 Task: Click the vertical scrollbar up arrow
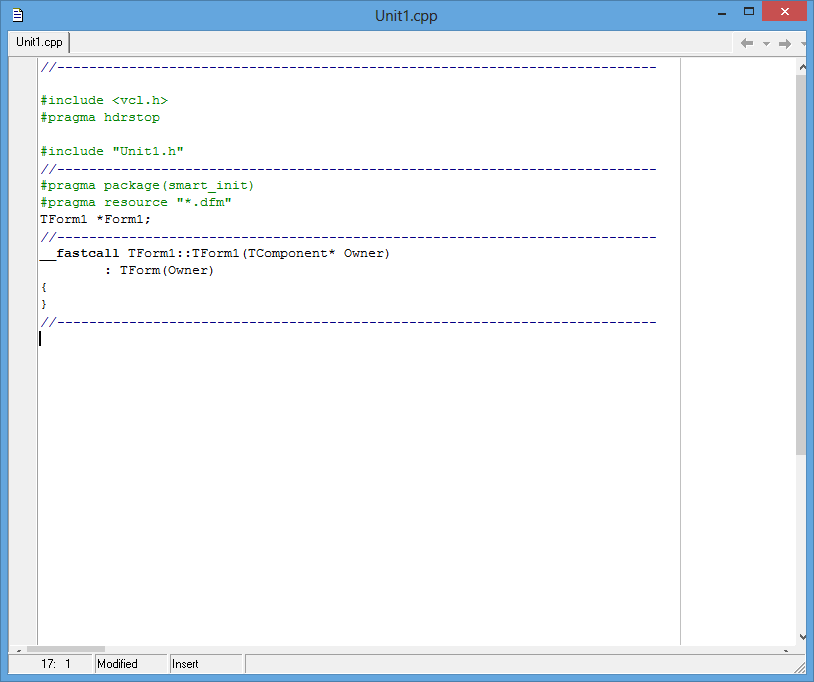(802, 66)
